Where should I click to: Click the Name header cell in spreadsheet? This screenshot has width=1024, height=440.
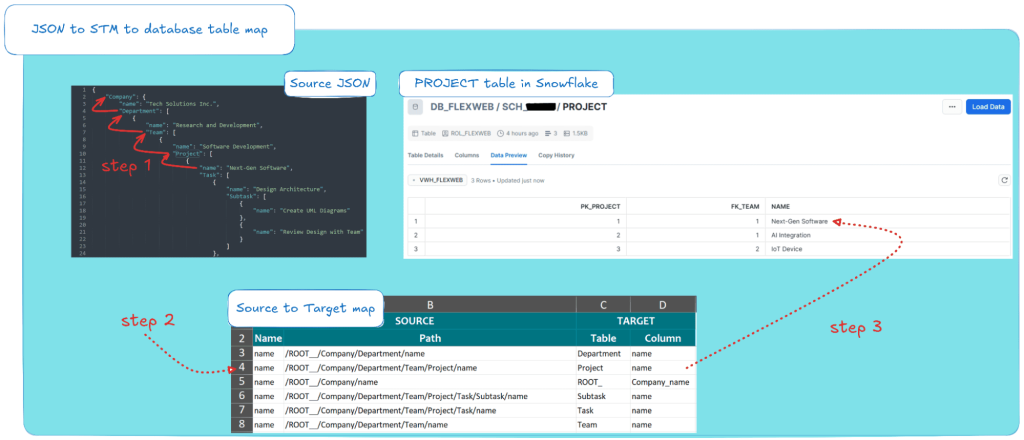[x=268, y=338]
